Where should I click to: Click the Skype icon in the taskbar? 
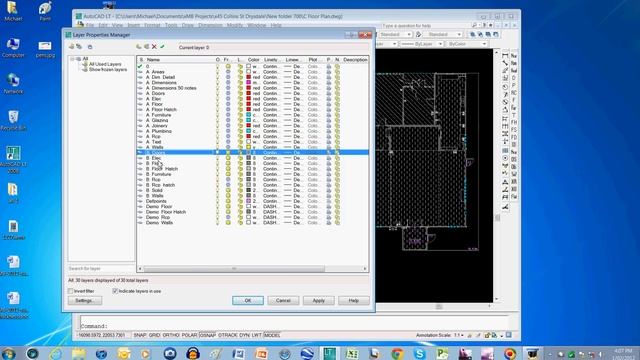(x=419, y=353)
